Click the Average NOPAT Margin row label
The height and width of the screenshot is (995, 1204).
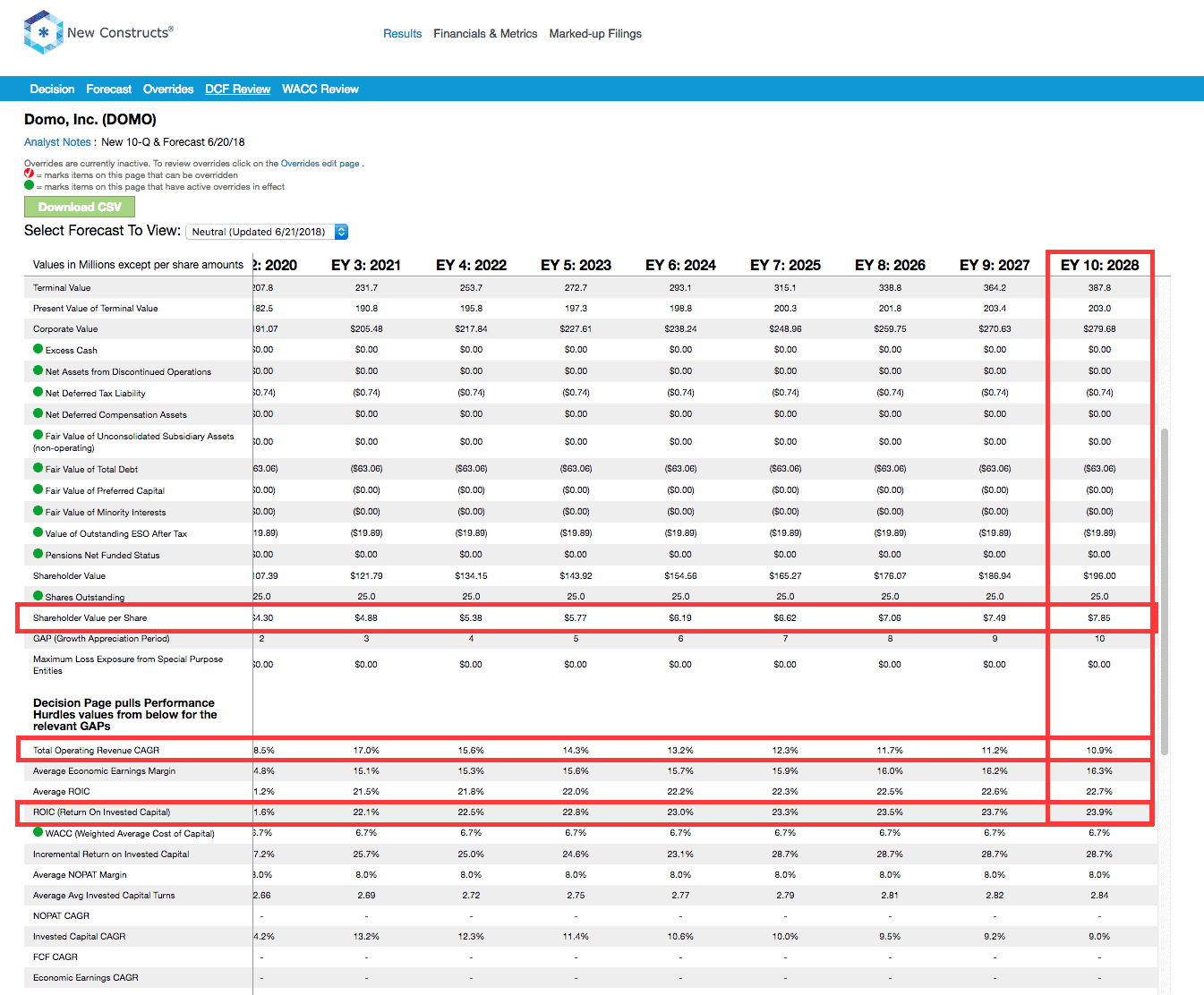click(x=80, y=875)
